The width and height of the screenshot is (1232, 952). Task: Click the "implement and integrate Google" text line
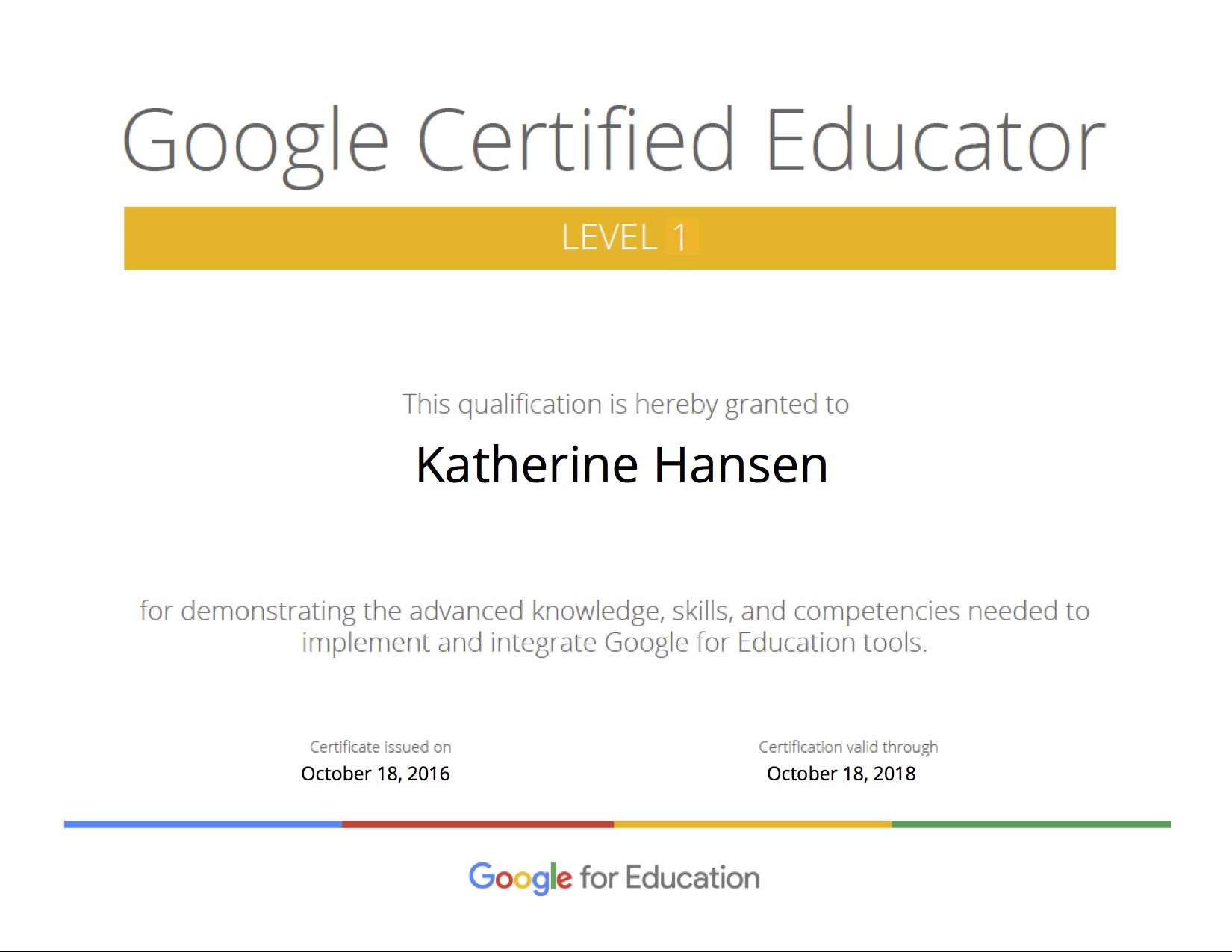click(x=614, y=643)
